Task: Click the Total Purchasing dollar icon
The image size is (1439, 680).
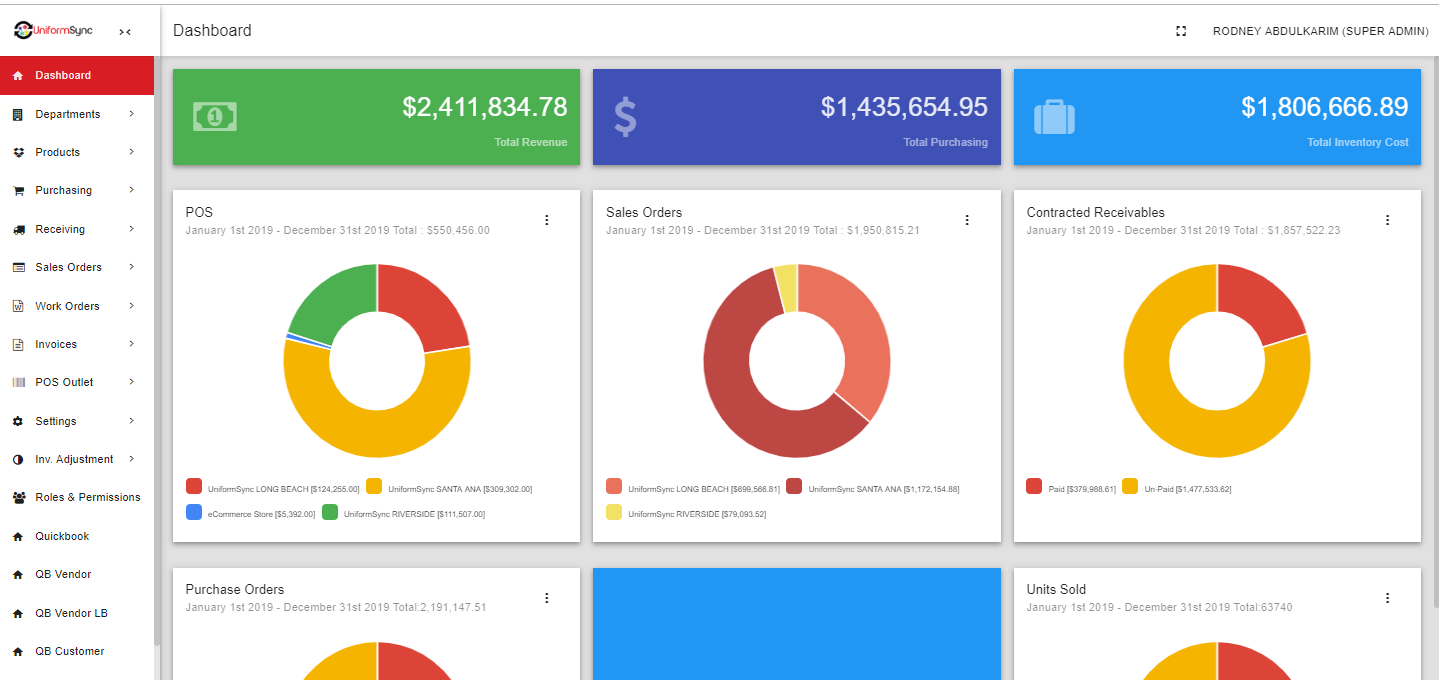Action: coord(625,117)
